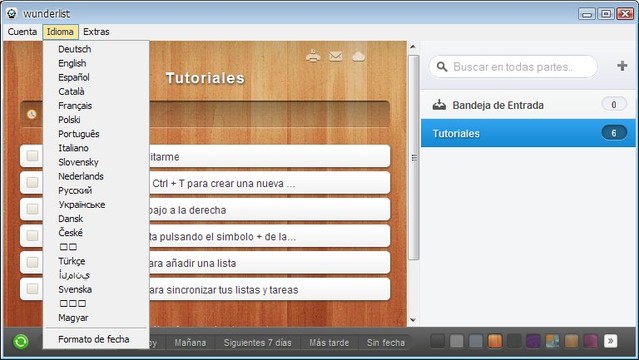Filter tasks by Más tarde
The width and height of the screenshot is (639, 360).
[x=329, y=342]
